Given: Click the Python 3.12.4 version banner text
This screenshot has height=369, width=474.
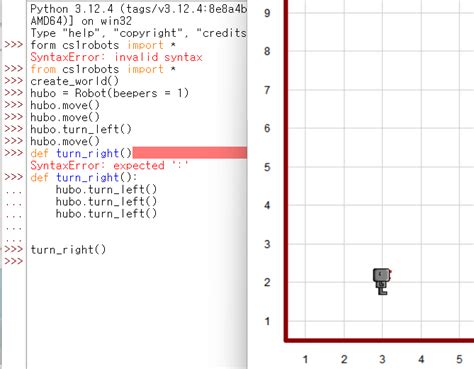Looking at the screenshot, I should click(x=138, y=9).
